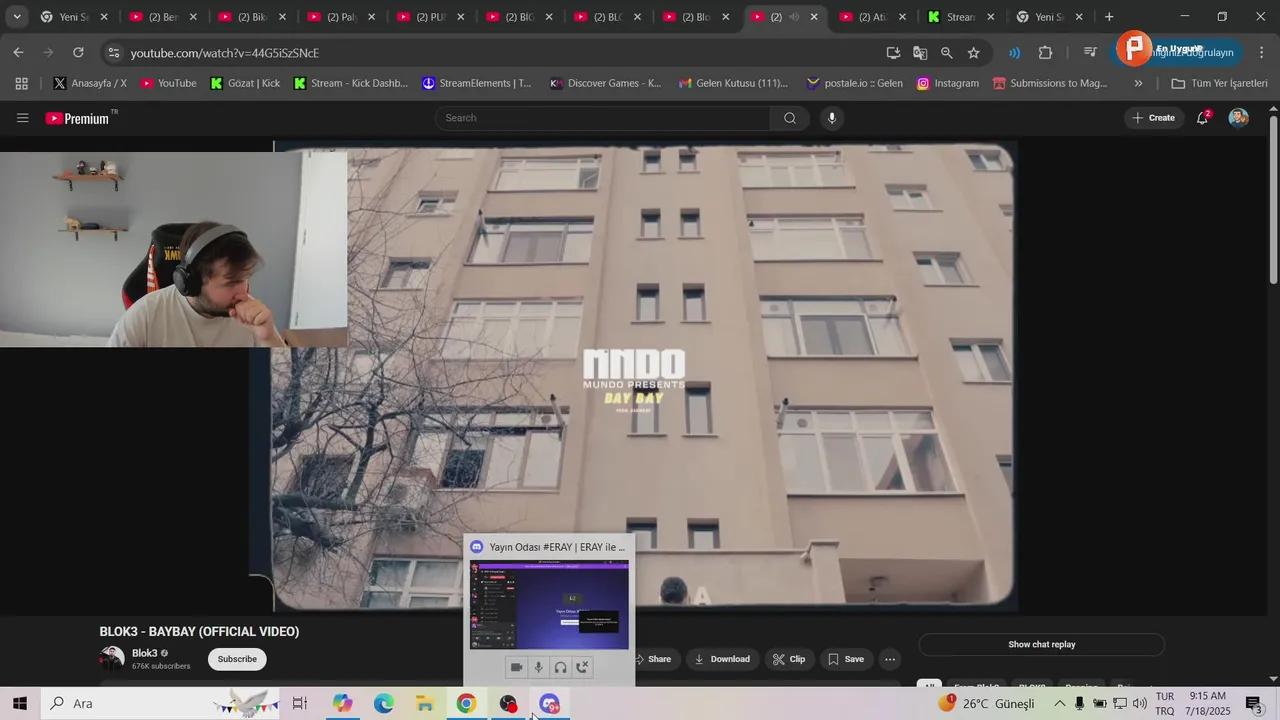The width and height of the screenshot is (1280, 720).
Task: Open Gelen Kutusu Gmail bookmark
Action: click(733, 83)
